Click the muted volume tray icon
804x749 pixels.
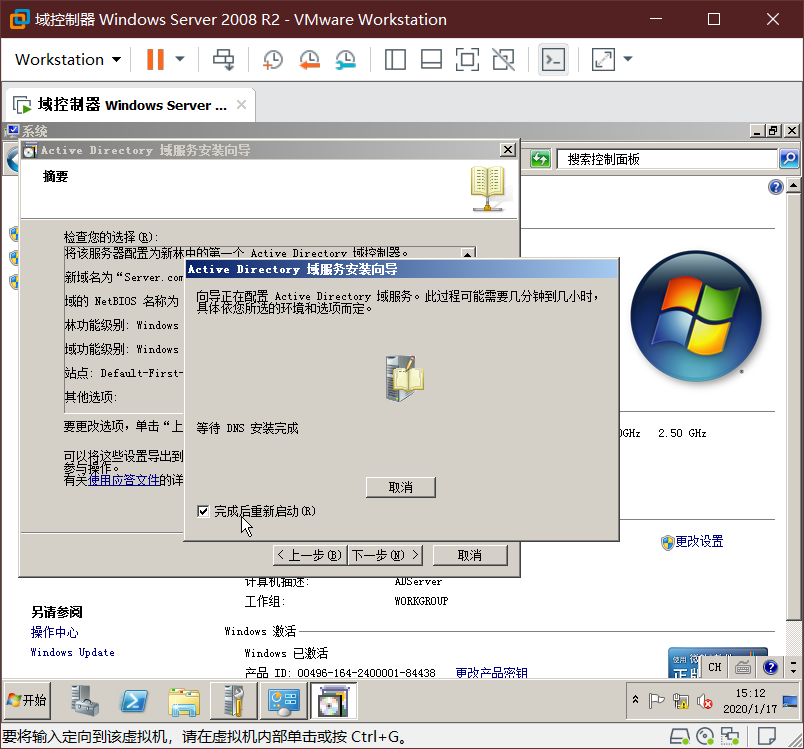[705, 701]
